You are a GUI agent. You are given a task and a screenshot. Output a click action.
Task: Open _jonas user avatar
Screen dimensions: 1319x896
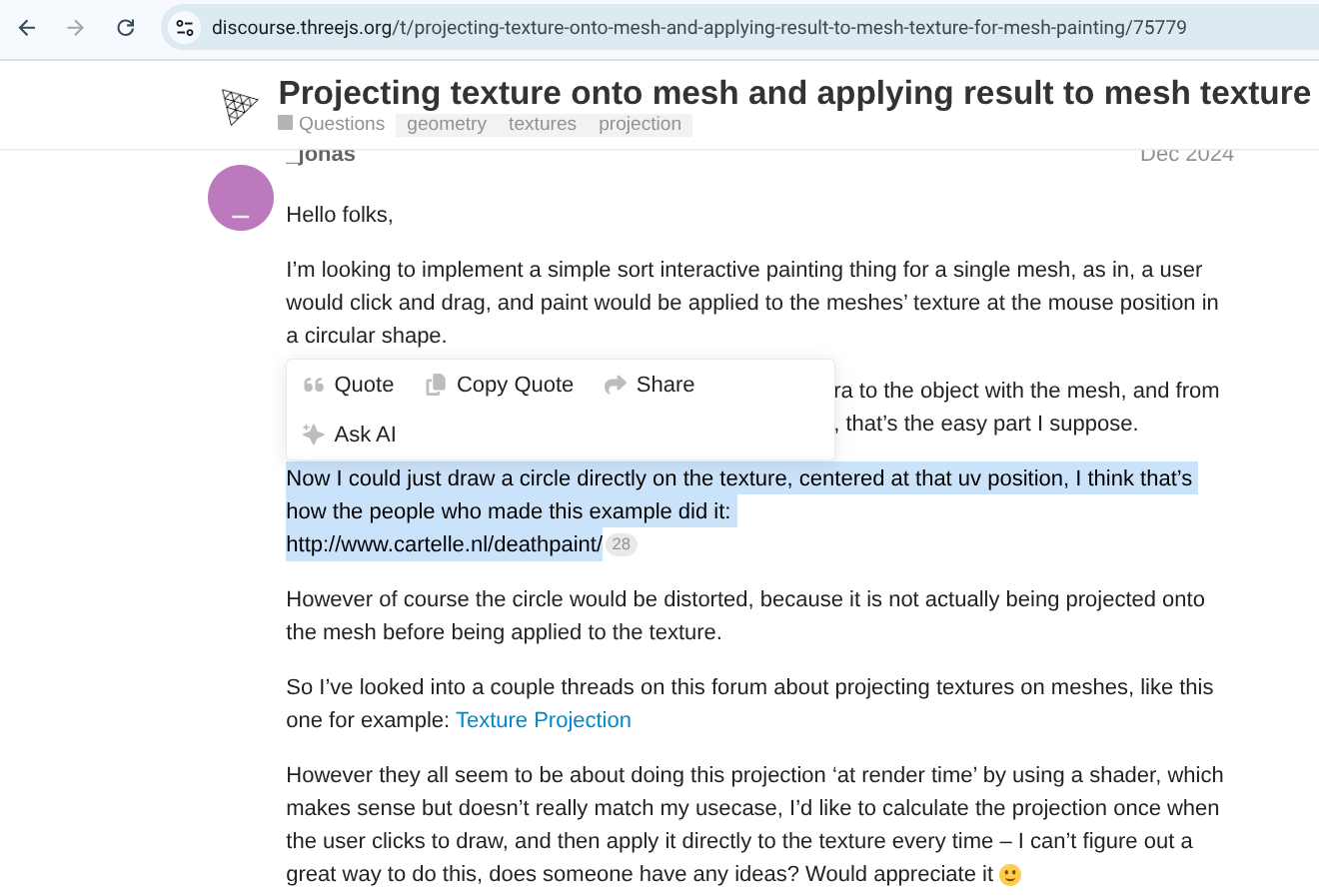241,198
